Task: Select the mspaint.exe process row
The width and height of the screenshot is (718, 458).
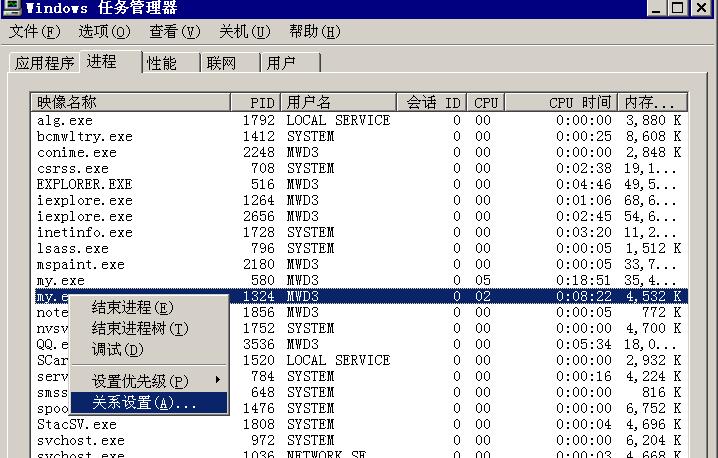Action: 80,264
